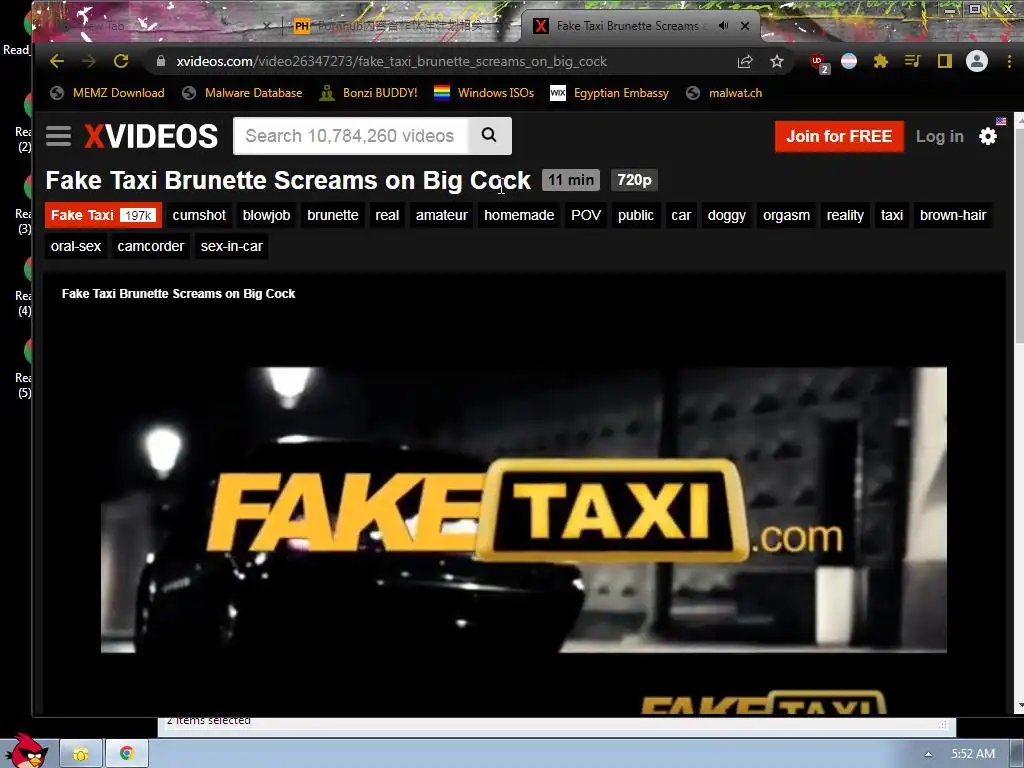1024x768 pixels.
Task: Click the browser forward arrow
Action: click(x=89, y=61)
